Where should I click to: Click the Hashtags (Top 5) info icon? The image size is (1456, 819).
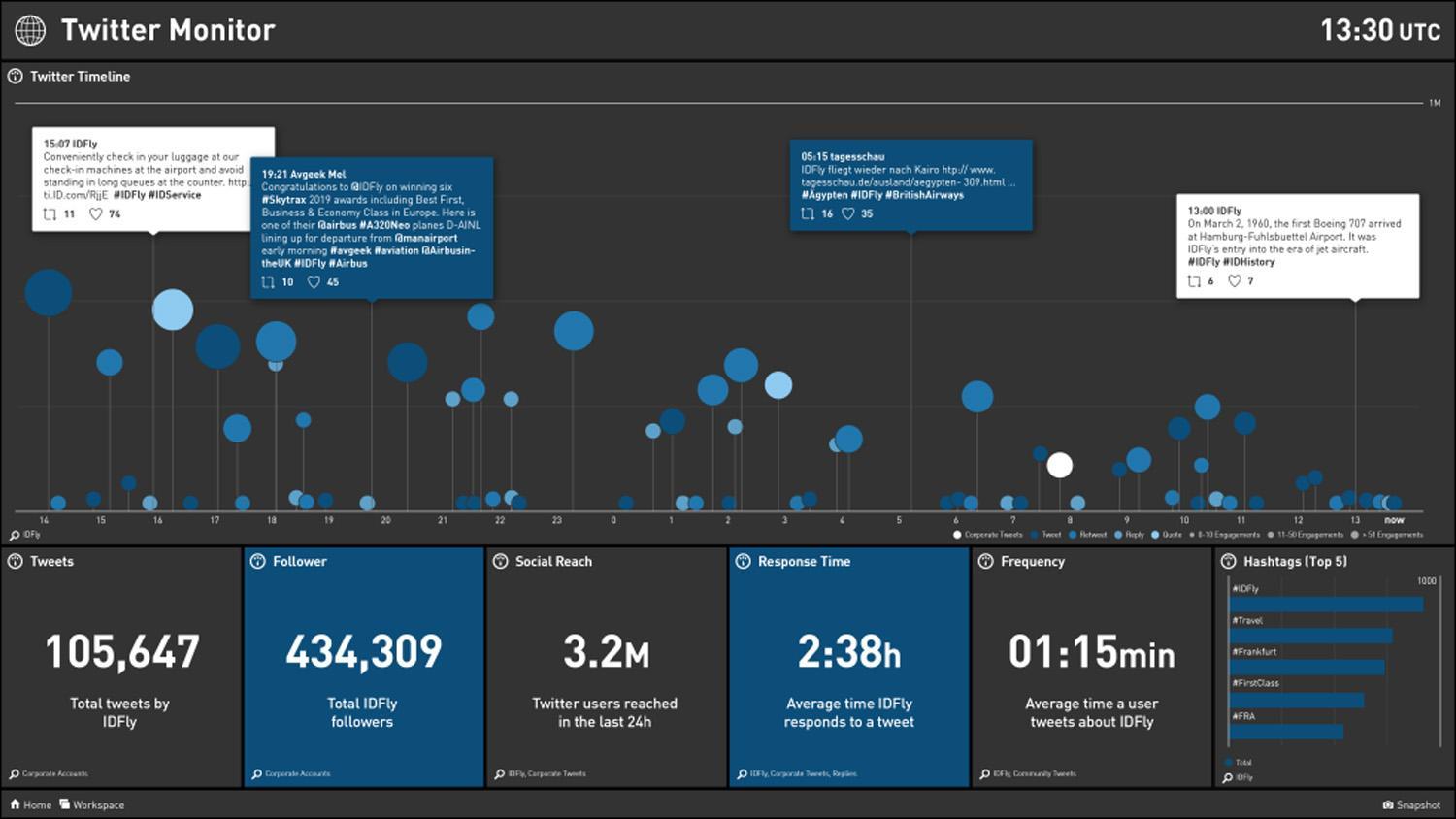(x=1228, y=561)
